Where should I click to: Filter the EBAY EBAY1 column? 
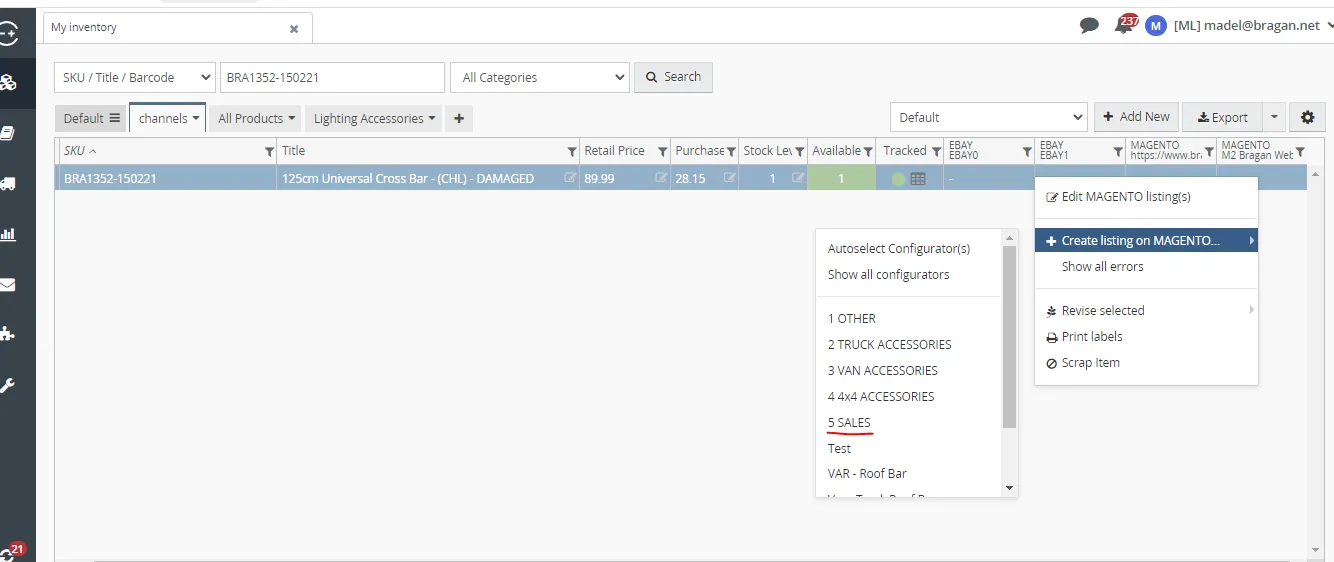(1118, 152)
